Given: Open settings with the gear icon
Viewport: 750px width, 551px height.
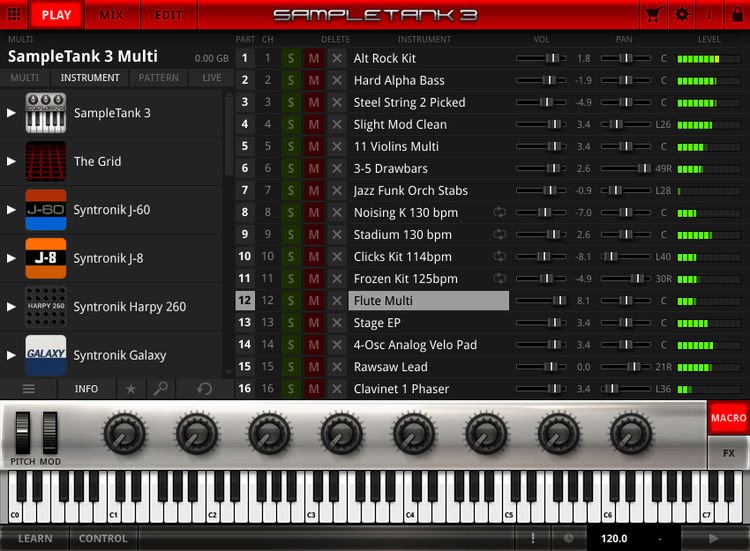Looking at the screenshot, I should click(x=682, y=15).
